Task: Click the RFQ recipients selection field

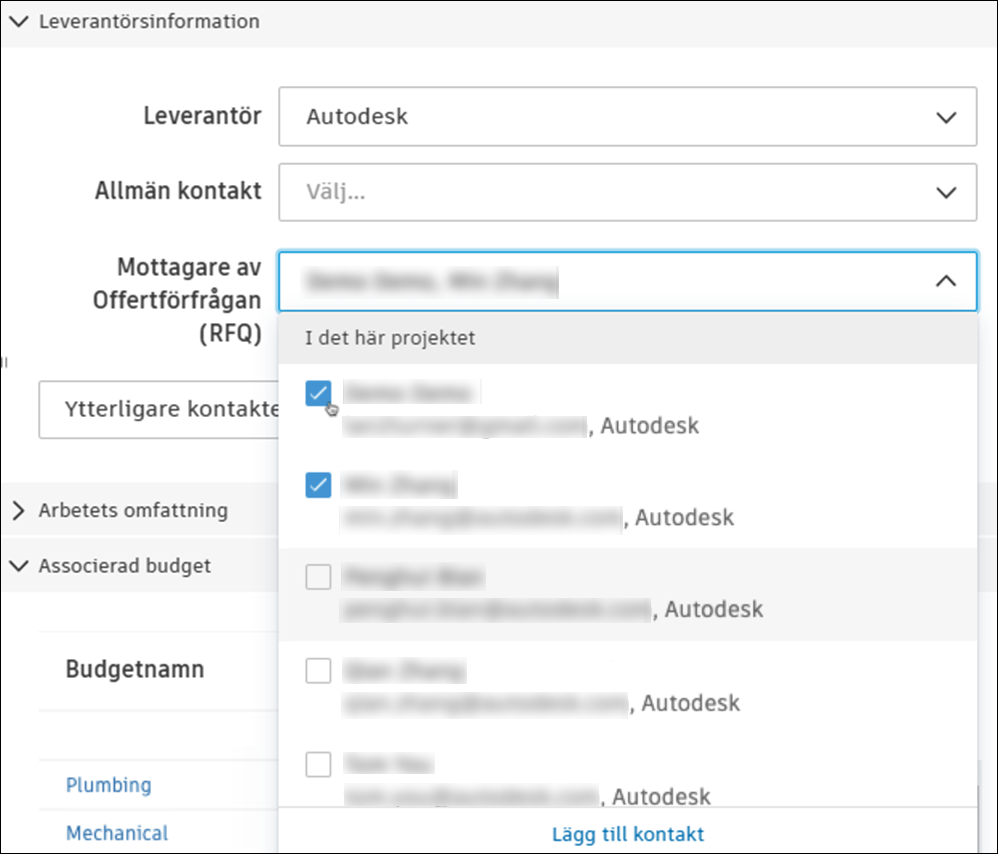Action: (600, 282)
